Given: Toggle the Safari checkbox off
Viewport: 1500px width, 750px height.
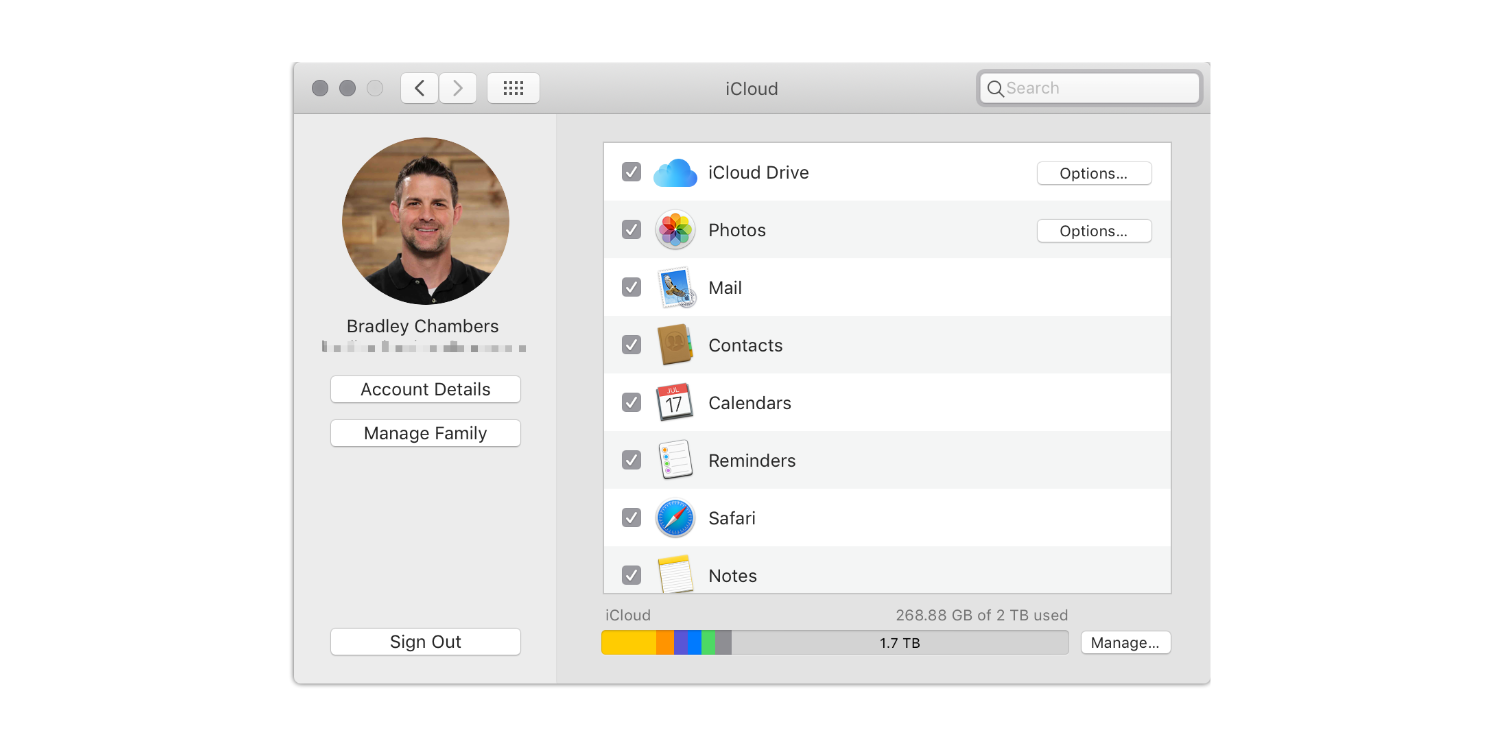Looking at the screenshot, I should (x=631, y=517).
